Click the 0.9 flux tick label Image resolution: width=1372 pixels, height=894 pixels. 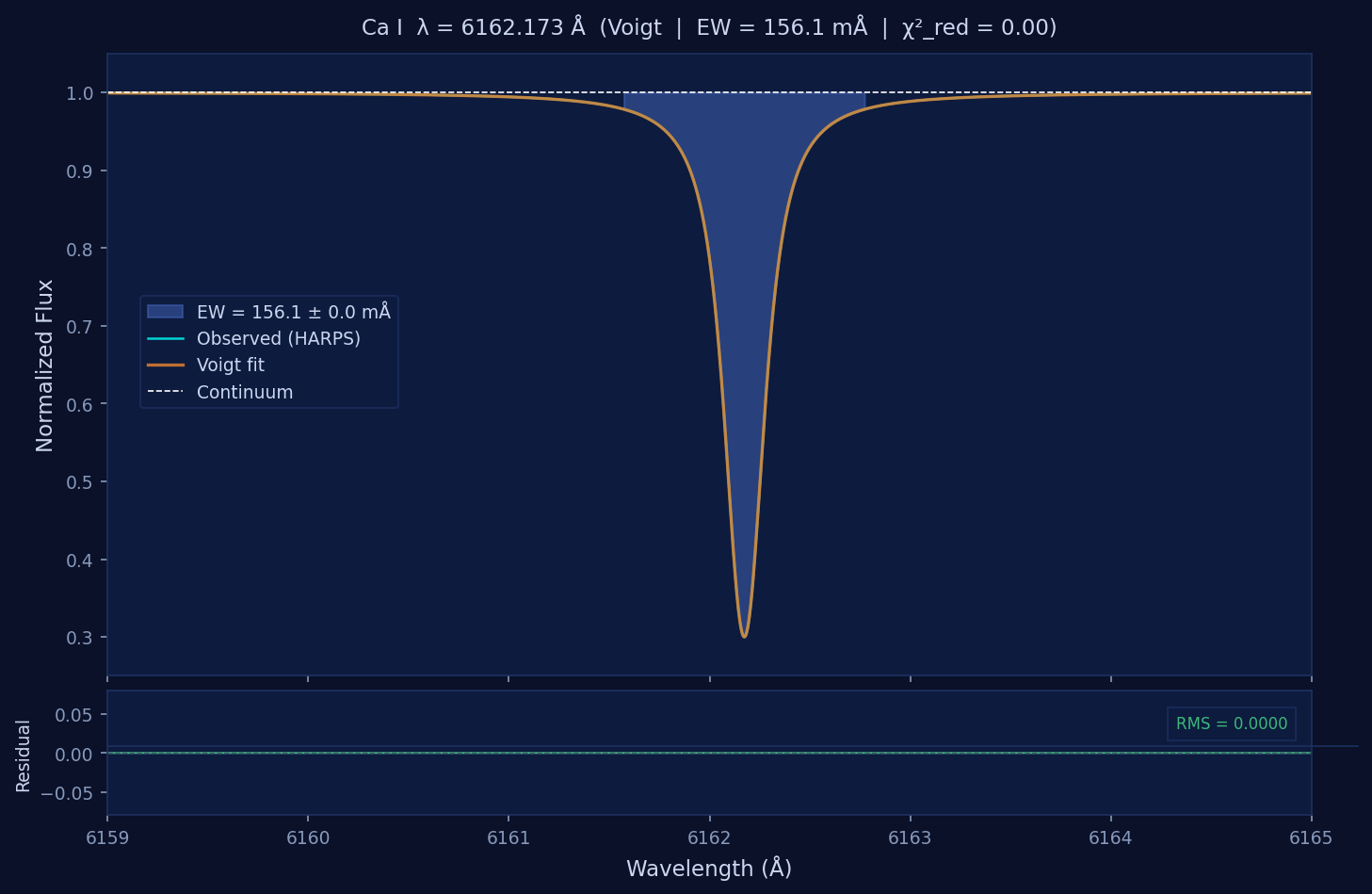[x=79, y=171]
